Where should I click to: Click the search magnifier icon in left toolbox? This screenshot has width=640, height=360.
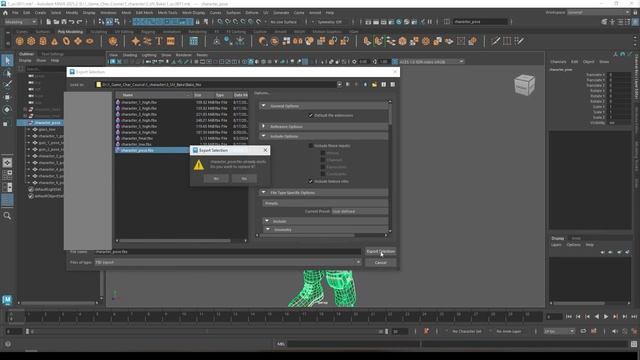point(7,216)
